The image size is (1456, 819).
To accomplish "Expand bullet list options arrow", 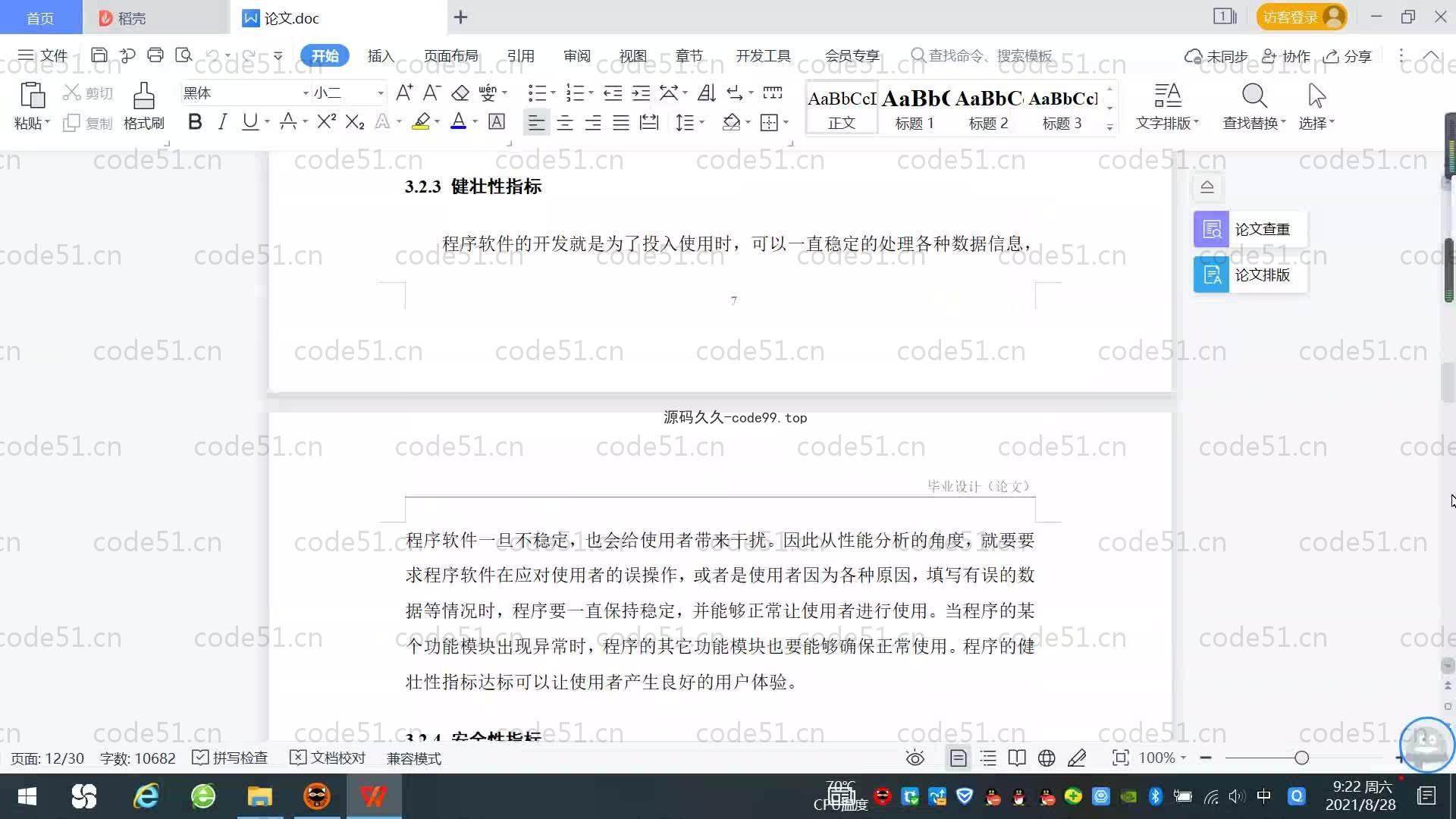I will pos(553,93).
